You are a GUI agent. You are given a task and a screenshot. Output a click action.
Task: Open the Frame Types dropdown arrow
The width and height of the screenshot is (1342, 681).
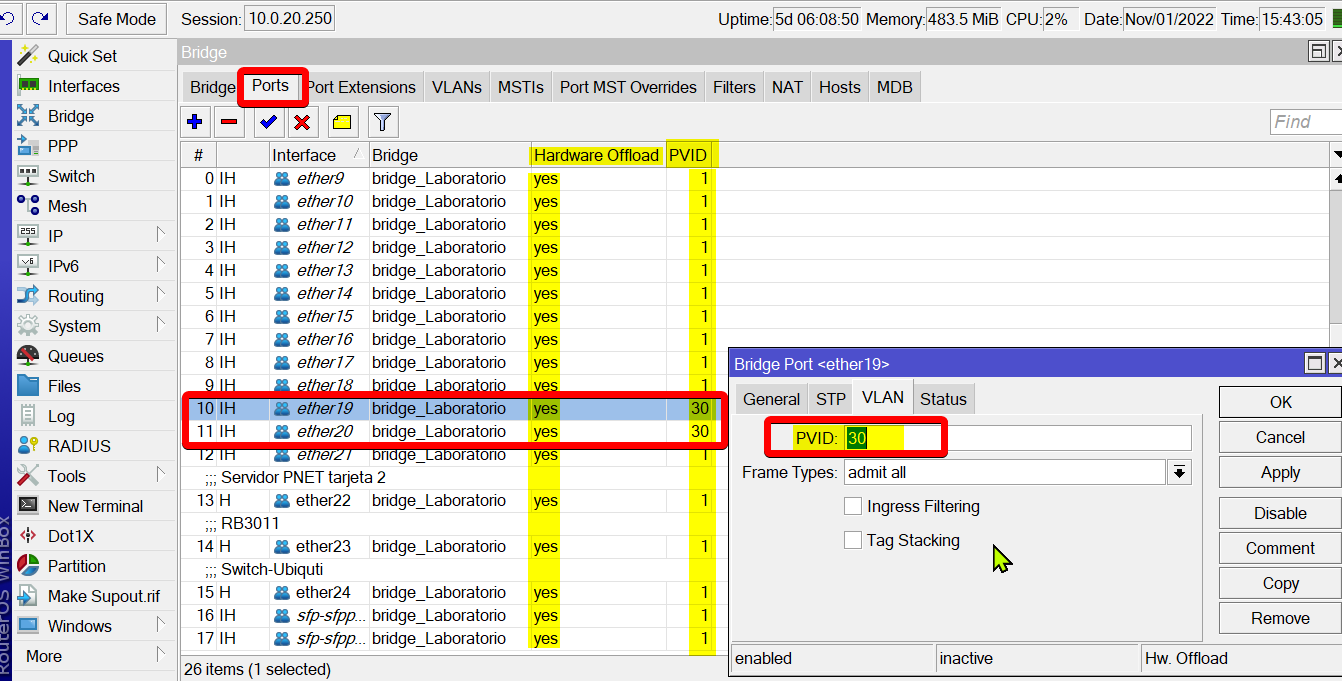pos(1180,472)
